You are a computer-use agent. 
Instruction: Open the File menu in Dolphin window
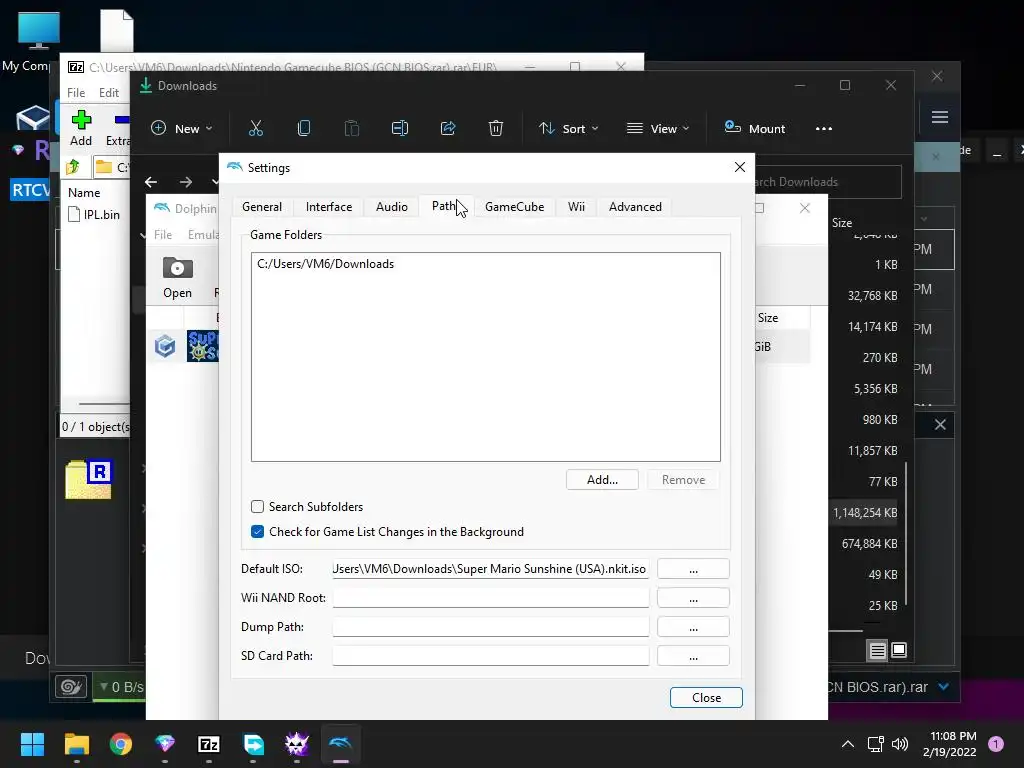[163, 234]
